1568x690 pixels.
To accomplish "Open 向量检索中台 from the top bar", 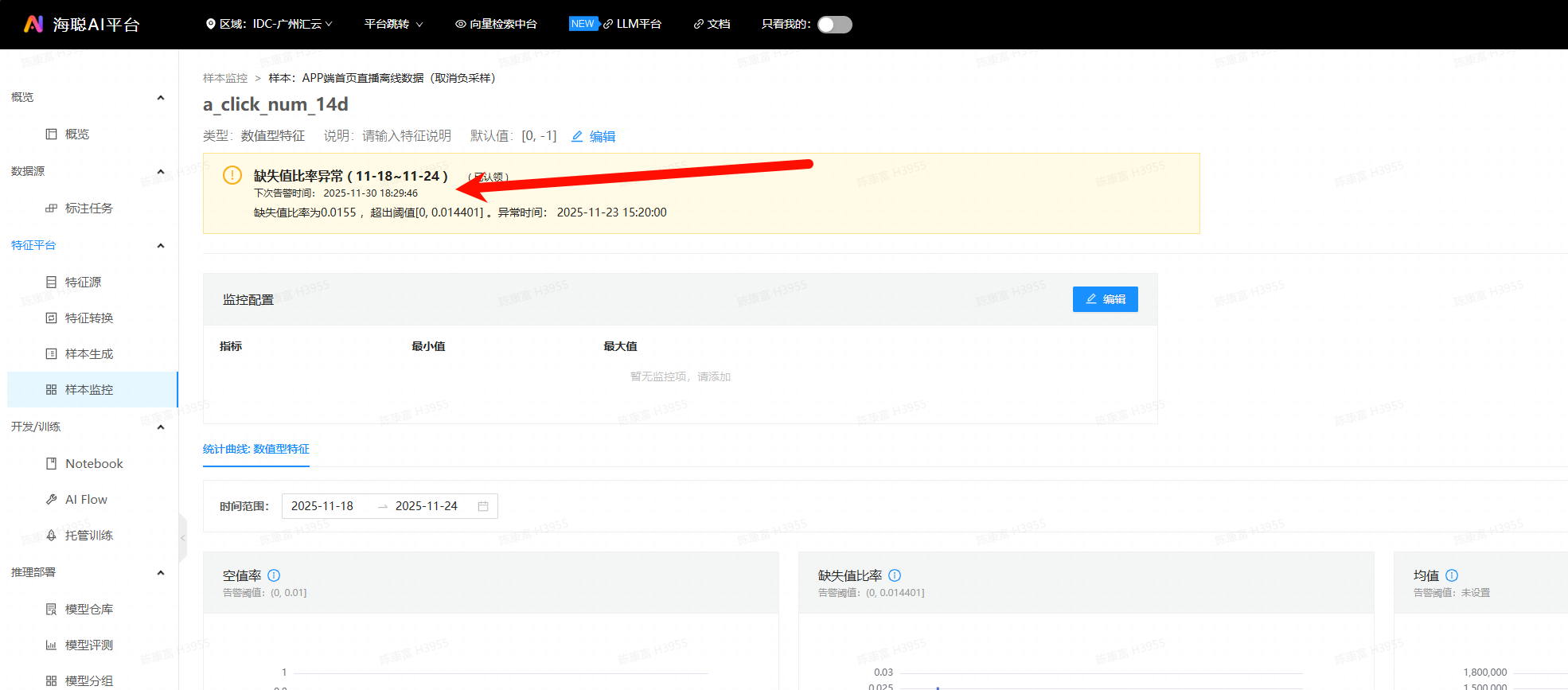I will pyautogui.click(x=496, y=24).
